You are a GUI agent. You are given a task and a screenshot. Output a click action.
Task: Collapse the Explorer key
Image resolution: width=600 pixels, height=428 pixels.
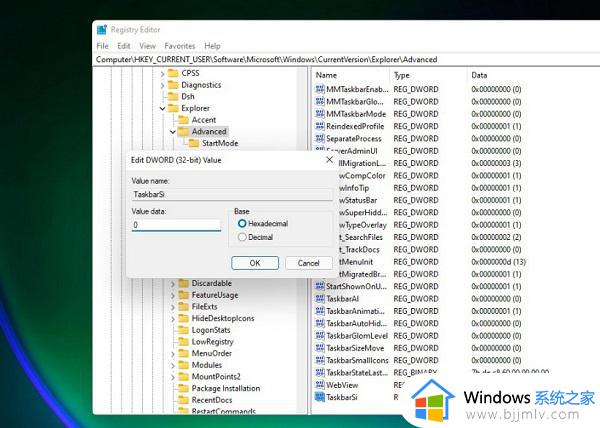click(162, 109)
